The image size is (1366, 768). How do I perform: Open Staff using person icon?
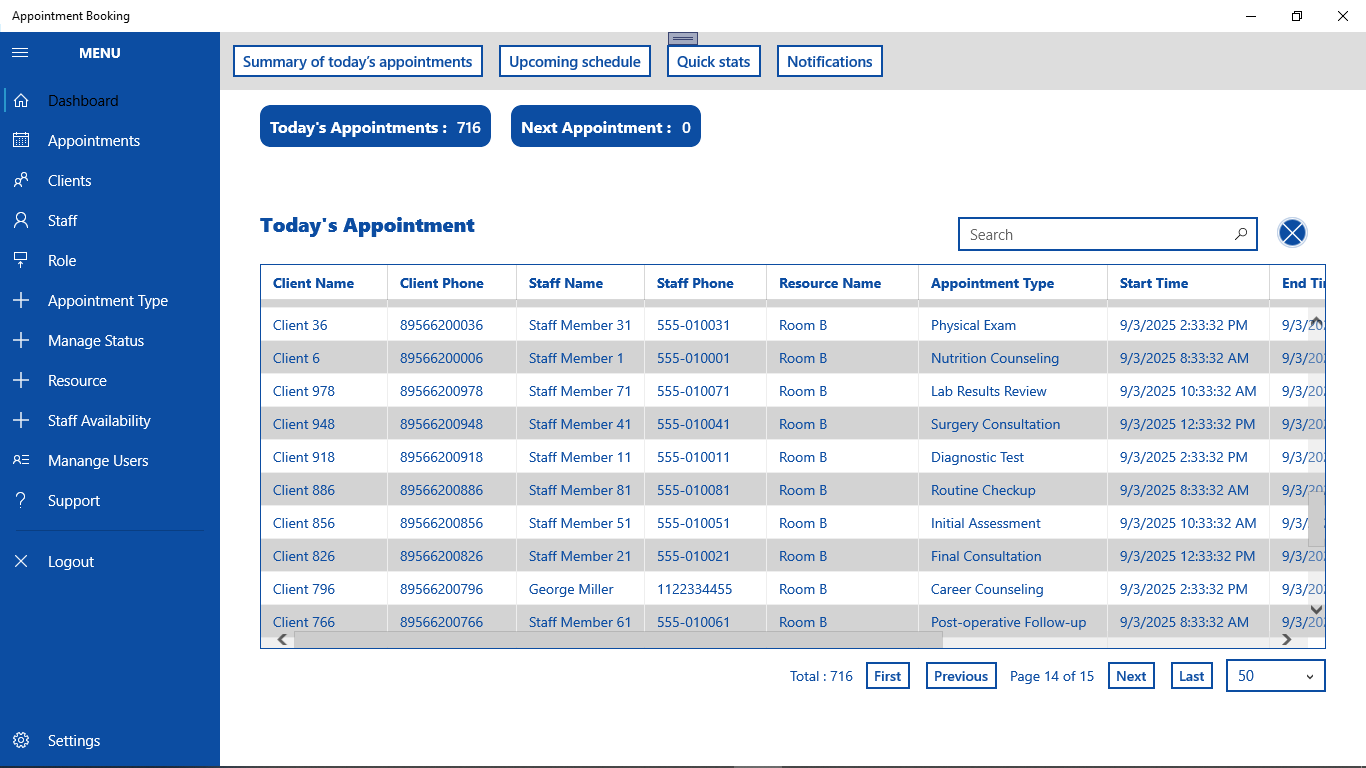pos(21,221)
